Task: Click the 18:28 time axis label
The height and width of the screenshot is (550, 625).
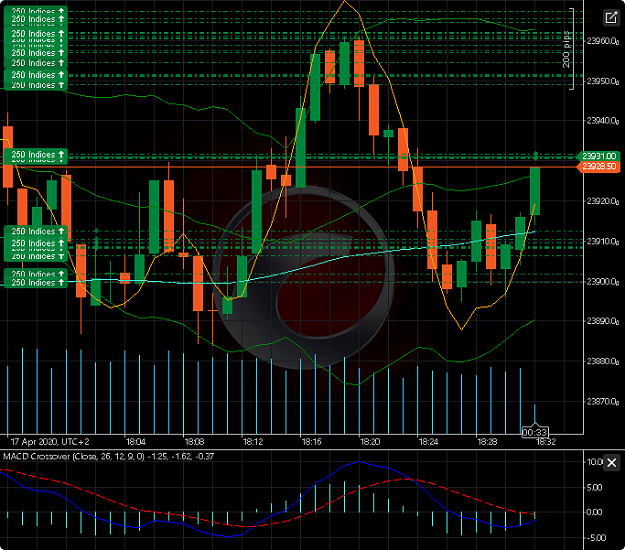Action: pyautogui.click(x=487, y=442)
